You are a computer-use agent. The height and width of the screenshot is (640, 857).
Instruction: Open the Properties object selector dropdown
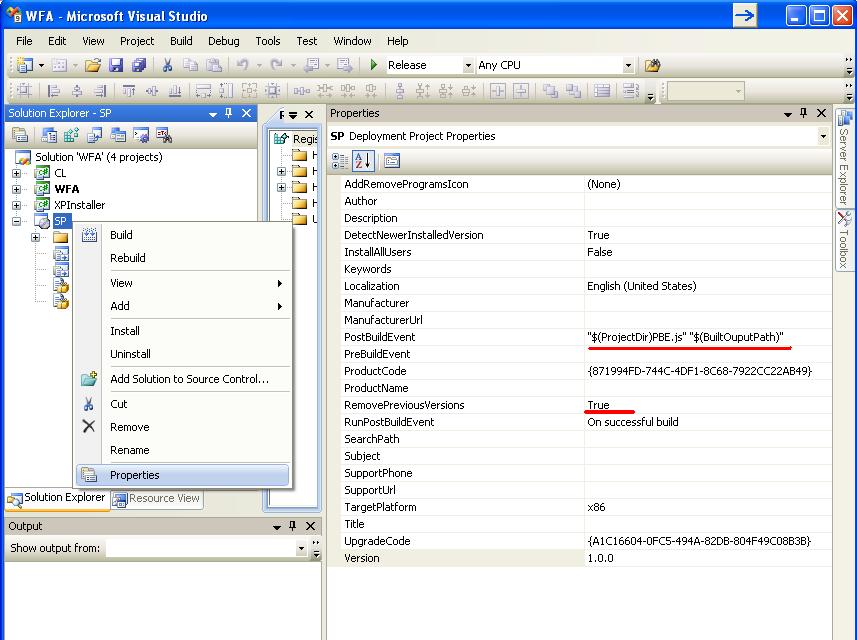(823, 136)
